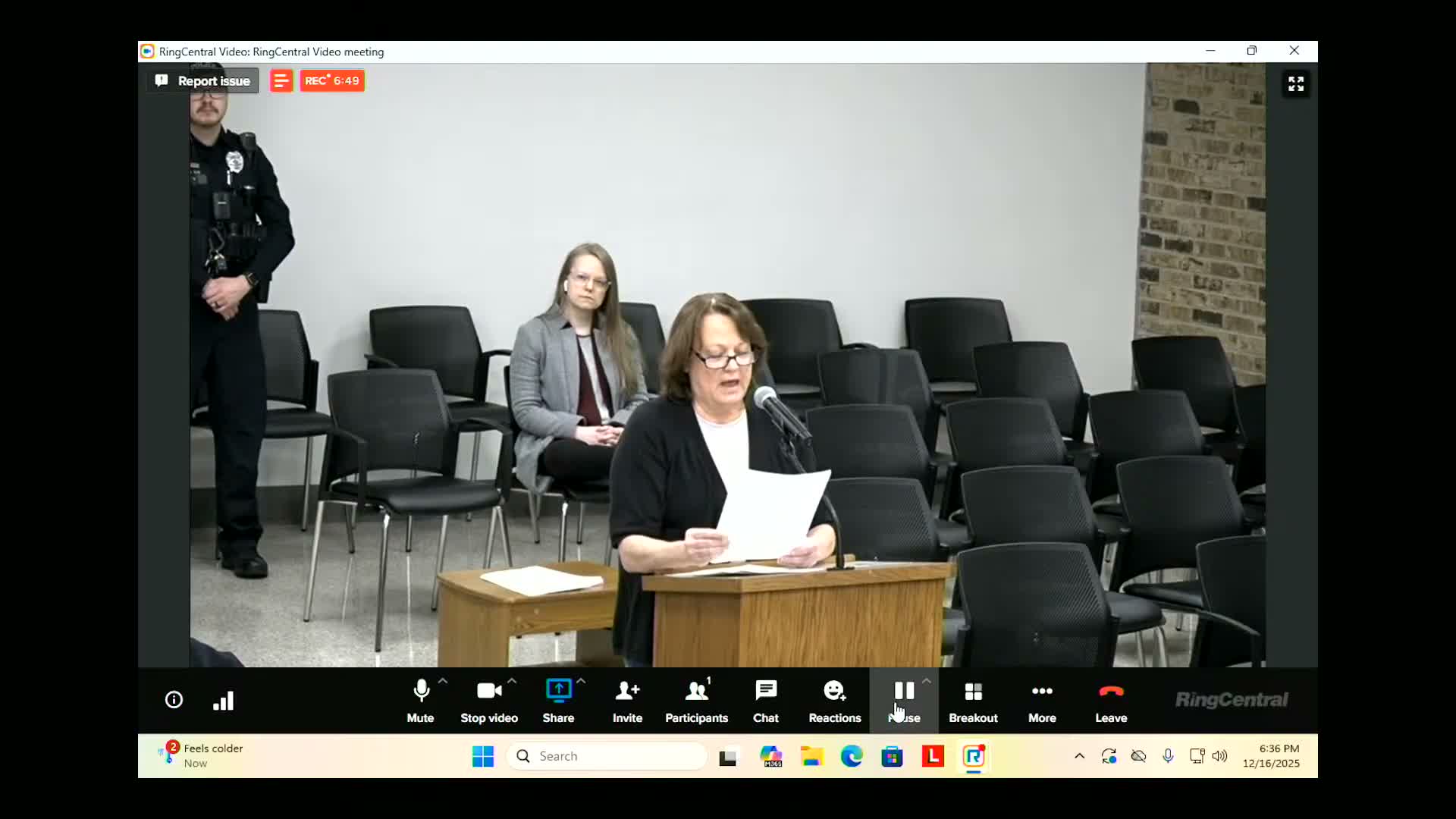This screenshot has width=1456, height=819.
Task: Leave the RingCentral meeting
Action: (1110, 699)
